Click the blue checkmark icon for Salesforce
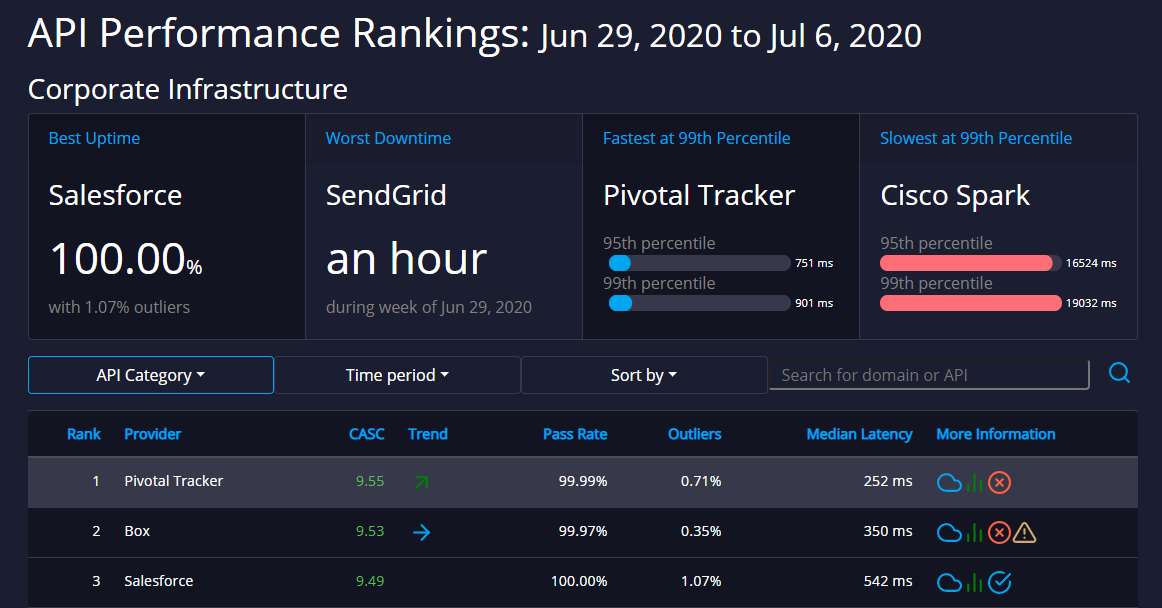The width and height of the screenshot is (1162, 608). 1000,582
